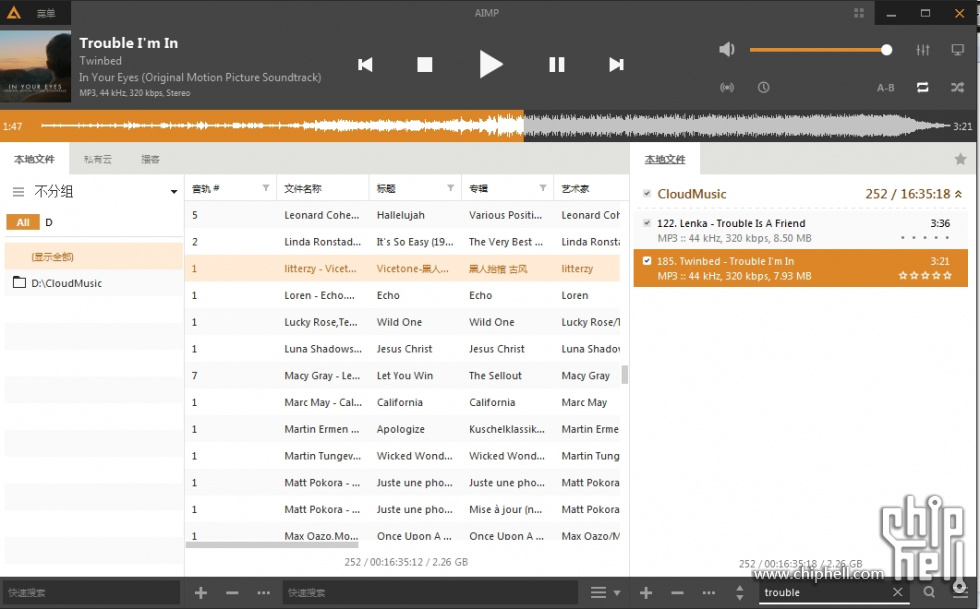Focus the left panel quick search field
The image size is (980, 609).
(91, 593)
